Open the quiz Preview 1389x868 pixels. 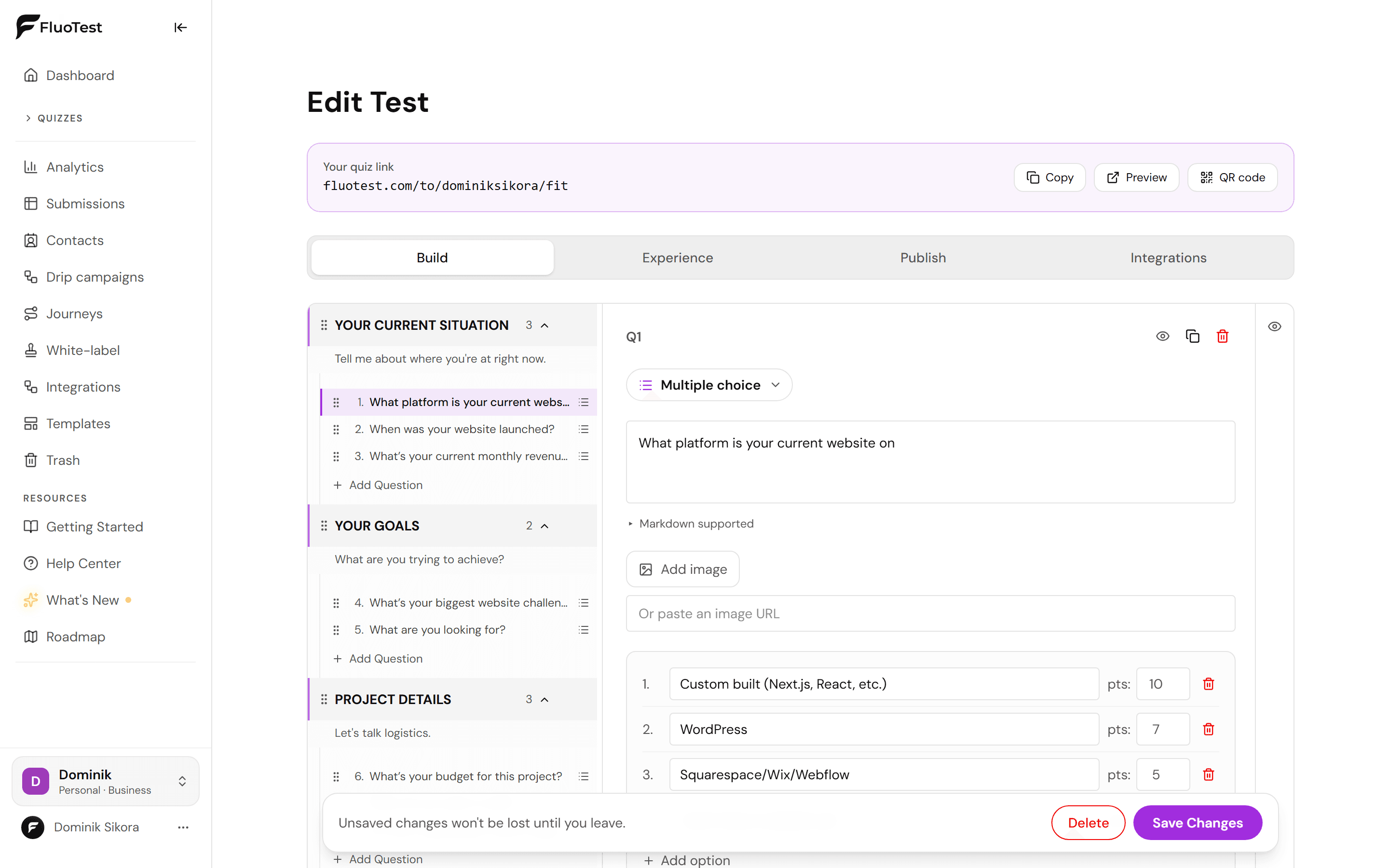[x=1136, y=177]
